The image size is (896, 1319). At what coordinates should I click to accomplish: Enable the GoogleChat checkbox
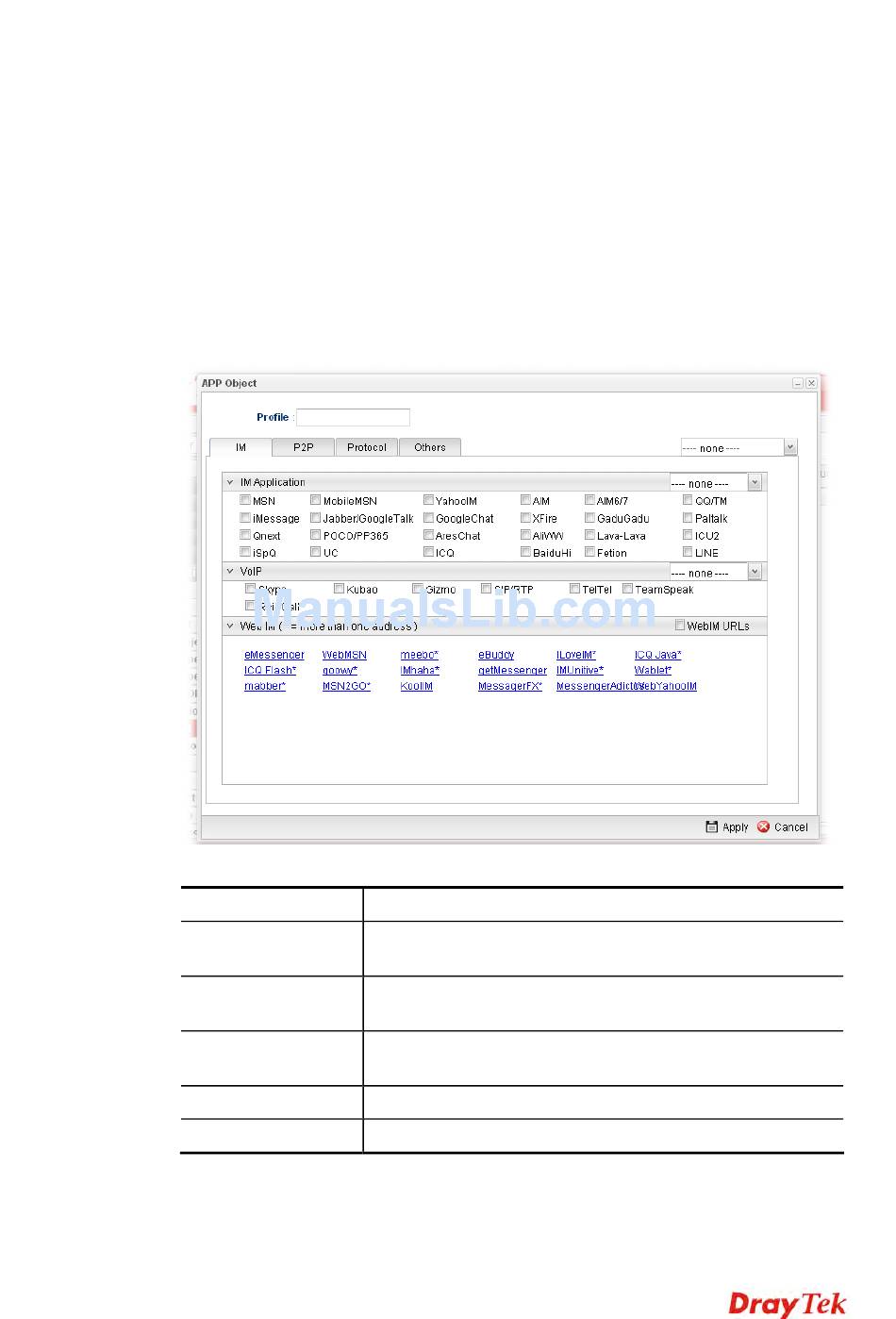428,518
